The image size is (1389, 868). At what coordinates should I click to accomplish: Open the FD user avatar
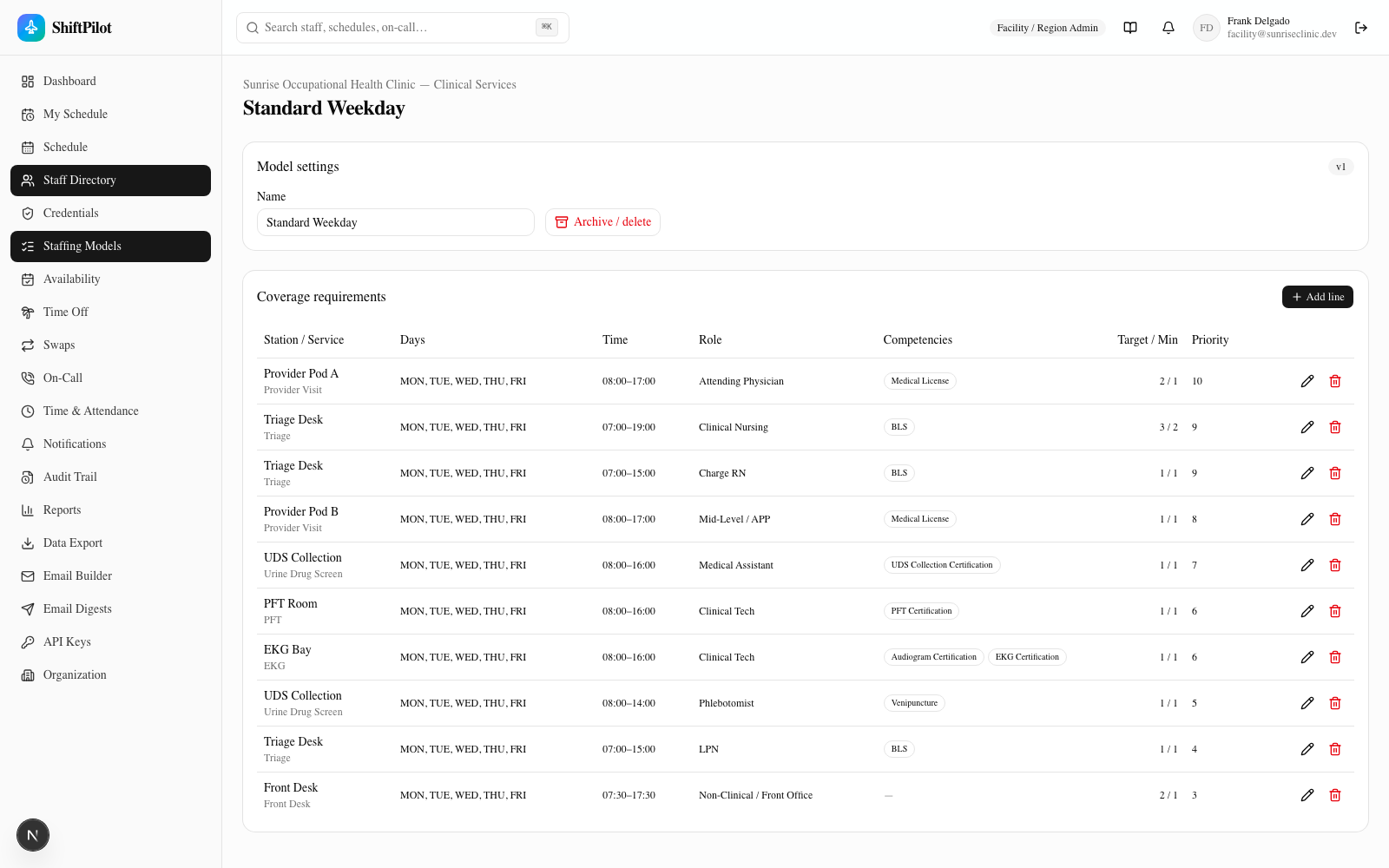click(x=1207, y=28)
